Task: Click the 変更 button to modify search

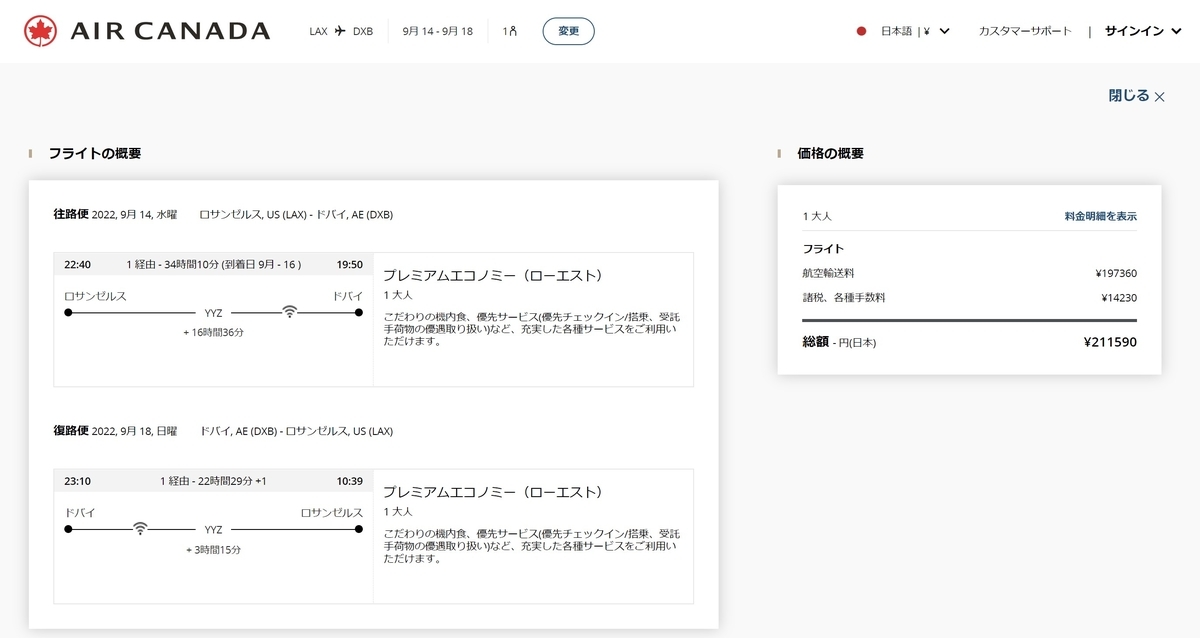Action: [x=568, y=31]
